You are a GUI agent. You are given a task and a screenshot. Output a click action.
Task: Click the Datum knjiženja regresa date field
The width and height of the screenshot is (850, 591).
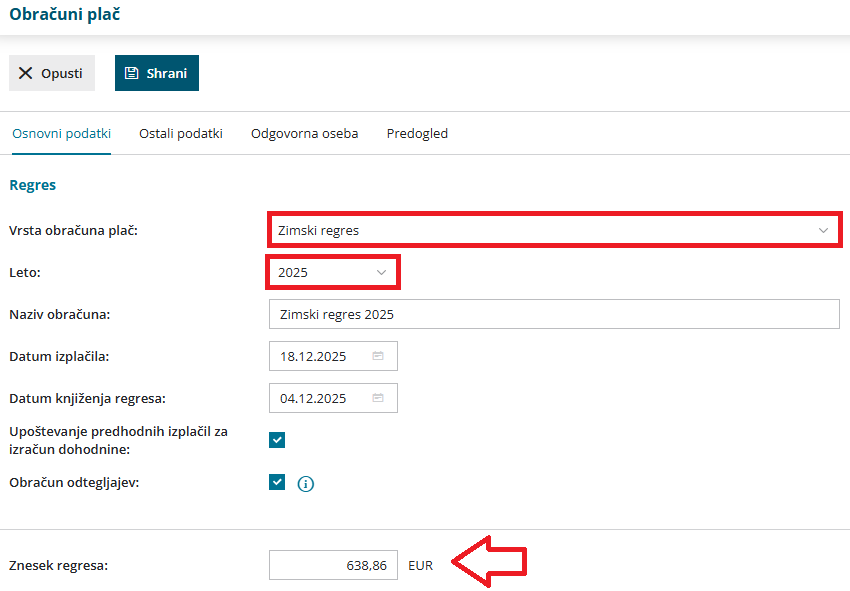333,398
